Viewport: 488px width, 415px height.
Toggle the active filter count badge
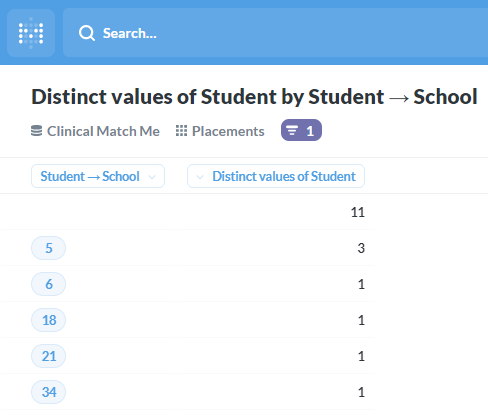[x=301, y=130]
